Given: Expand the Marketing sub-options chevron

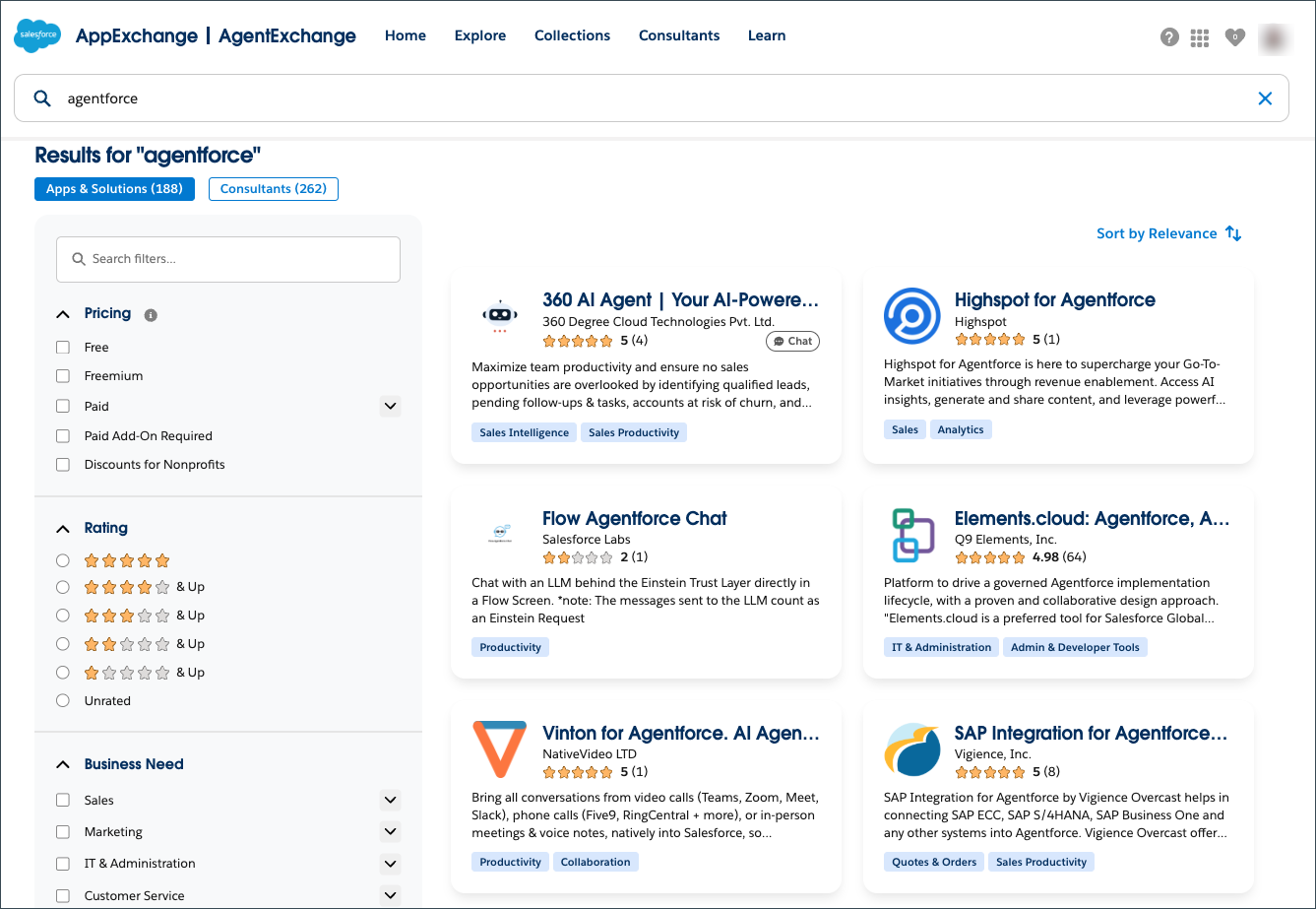Looking at the screenshot, I should point(390,832).
